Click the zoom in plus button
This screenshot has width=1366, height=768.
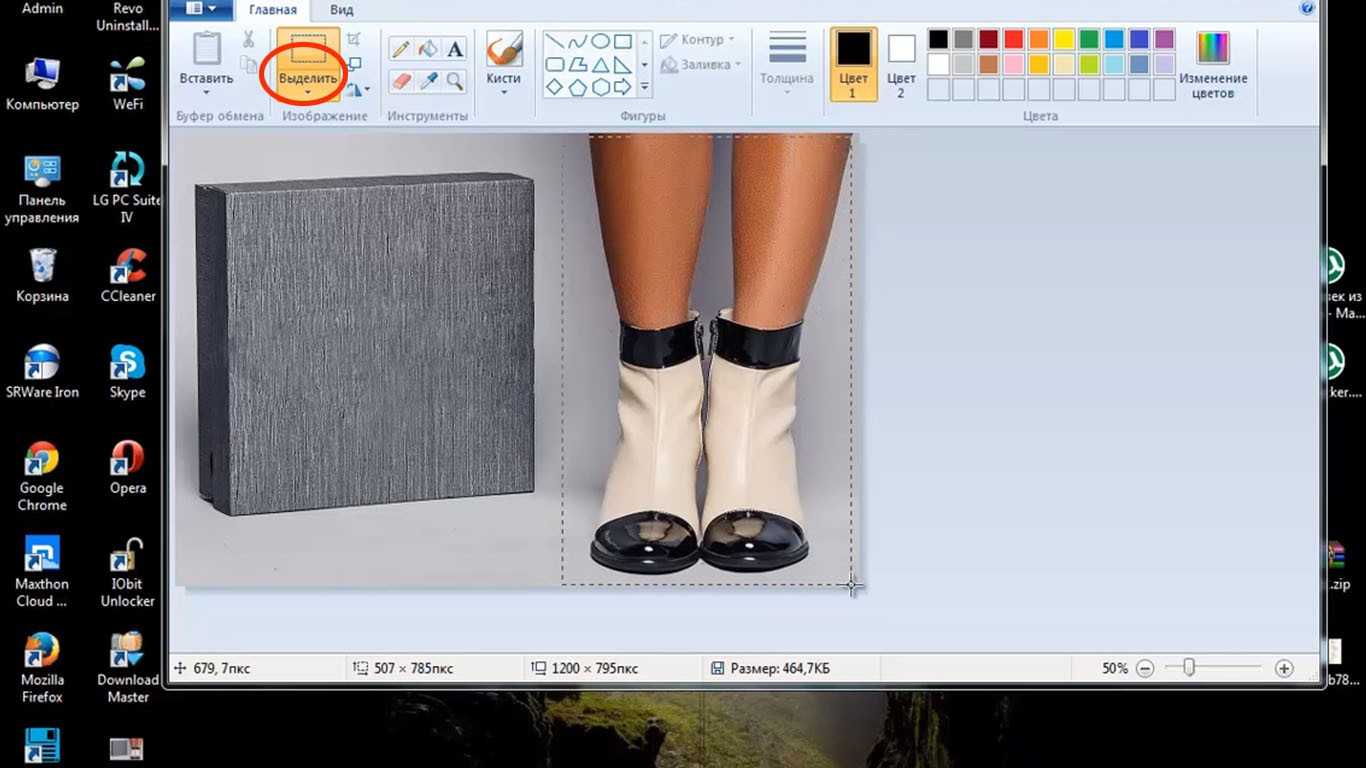(1284, 668)
